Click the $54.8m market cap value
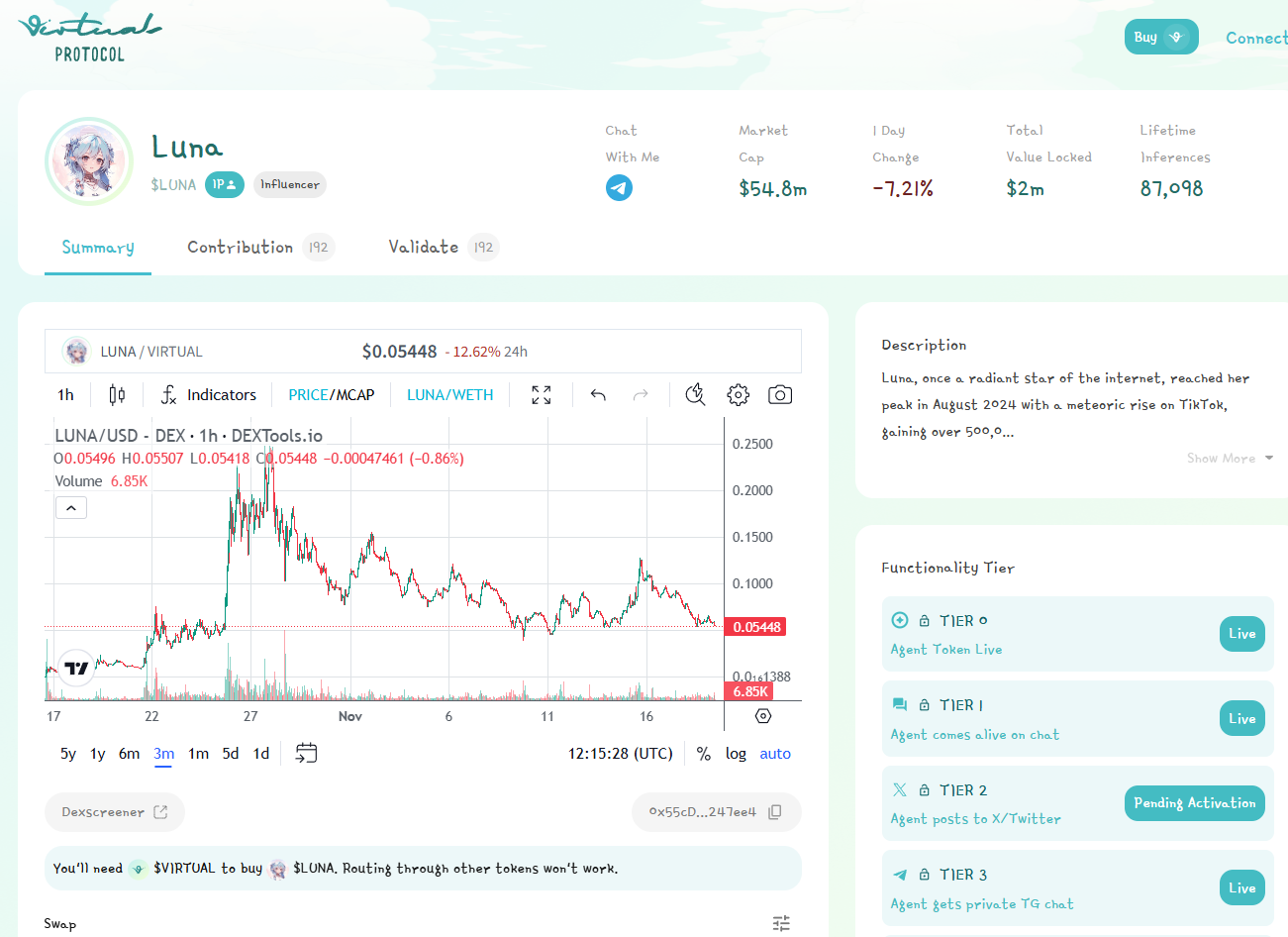This screenshot has height=937, width=1288. (773, 188)
